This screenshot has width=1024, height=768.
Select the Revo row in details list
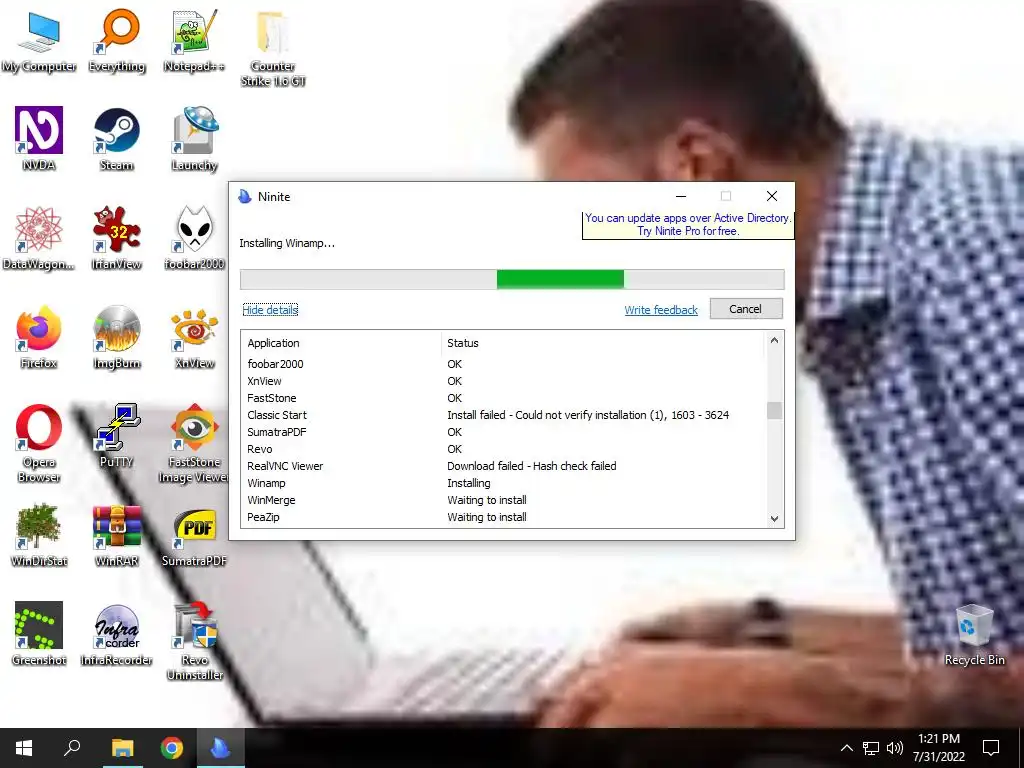point(503,449)
